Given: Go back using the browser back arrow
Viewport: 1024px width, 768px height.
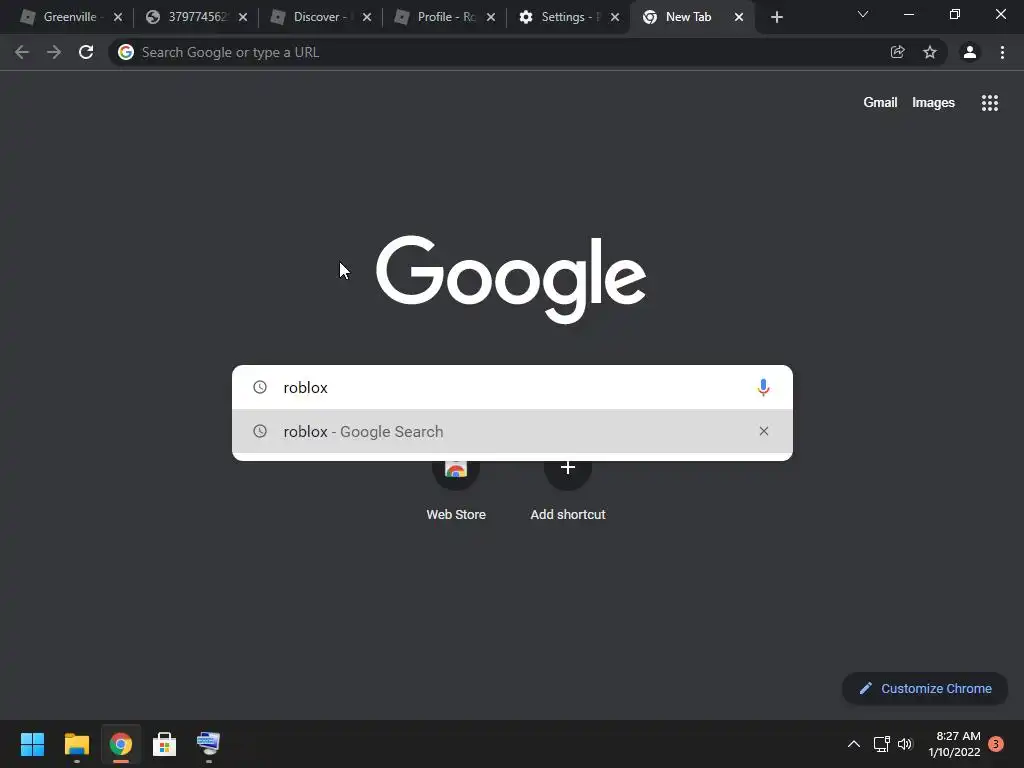Looking at the screenshot, I should pos(22,52).
